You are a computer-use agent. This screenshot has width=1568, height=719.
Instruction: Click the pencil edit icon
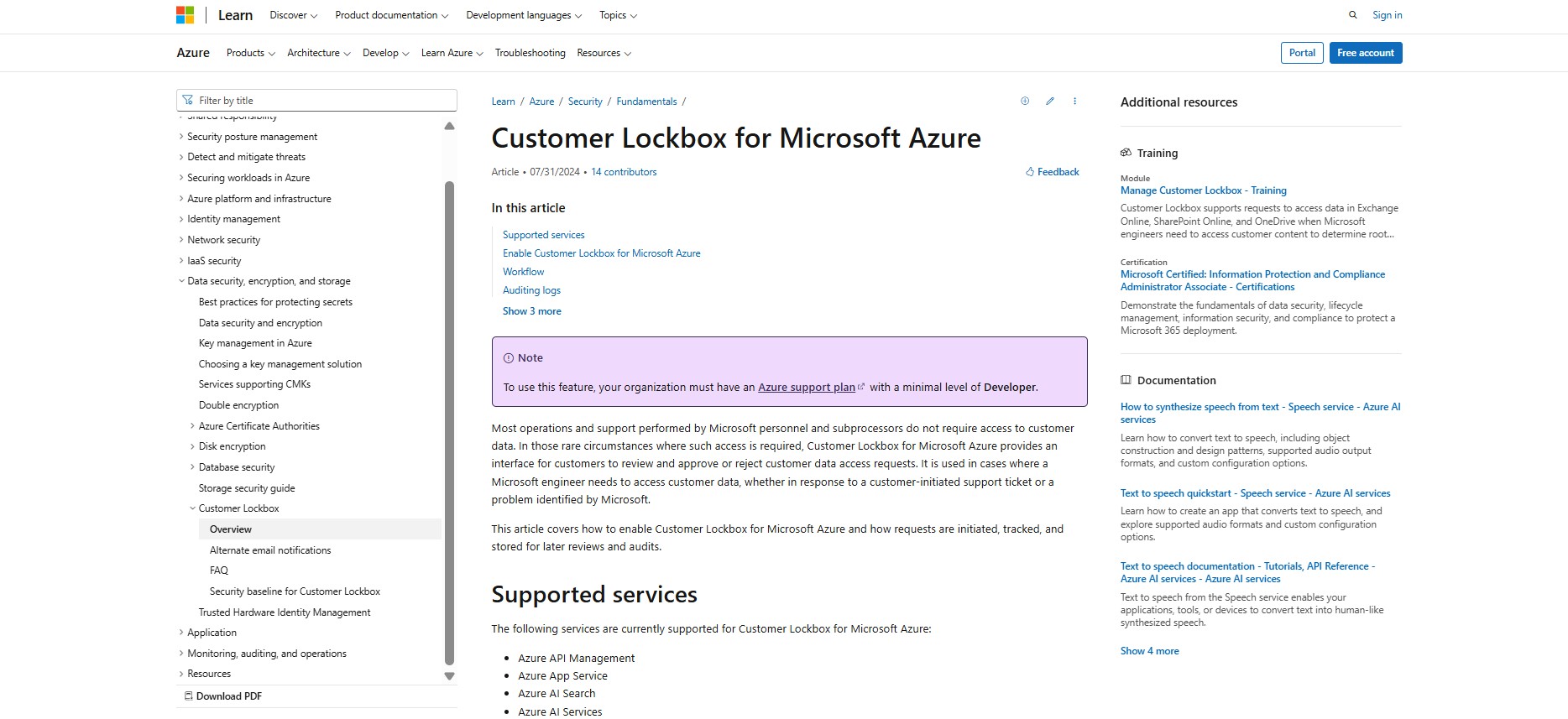pos(1049,102)
